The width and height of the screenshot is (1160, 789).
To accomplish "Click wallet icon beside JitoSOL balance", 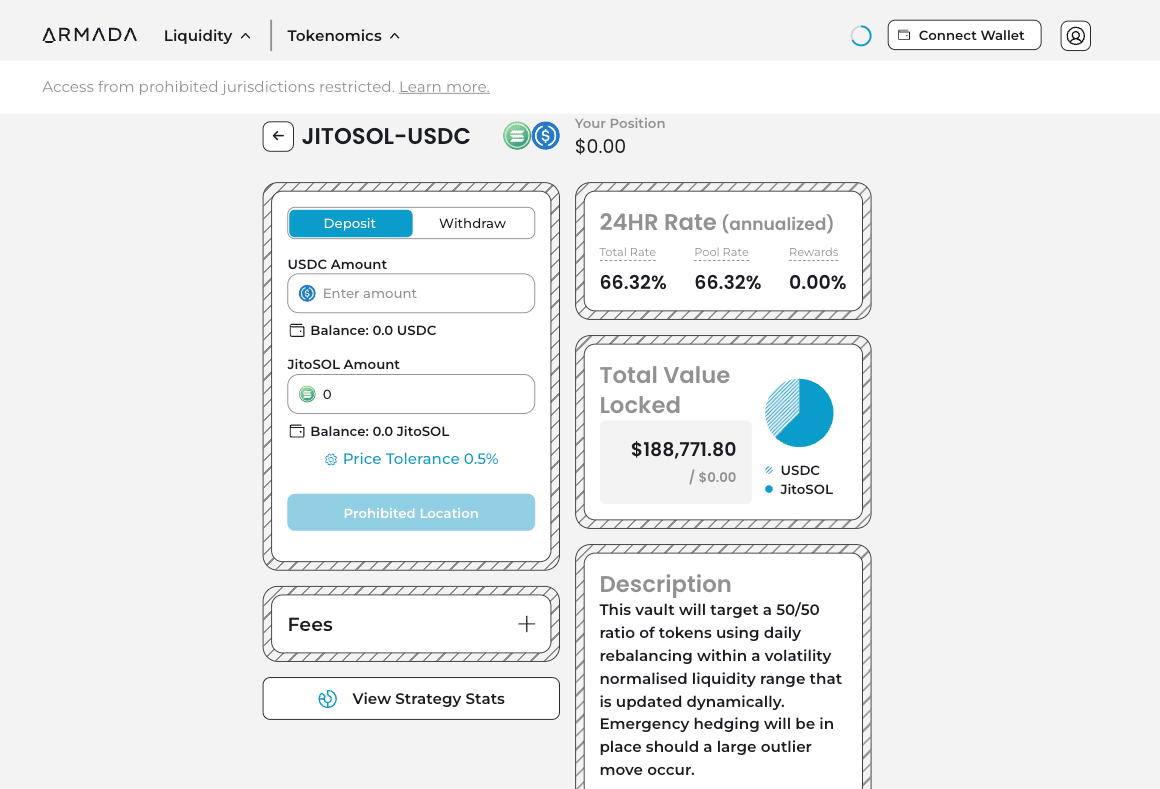I will point(297,431).
